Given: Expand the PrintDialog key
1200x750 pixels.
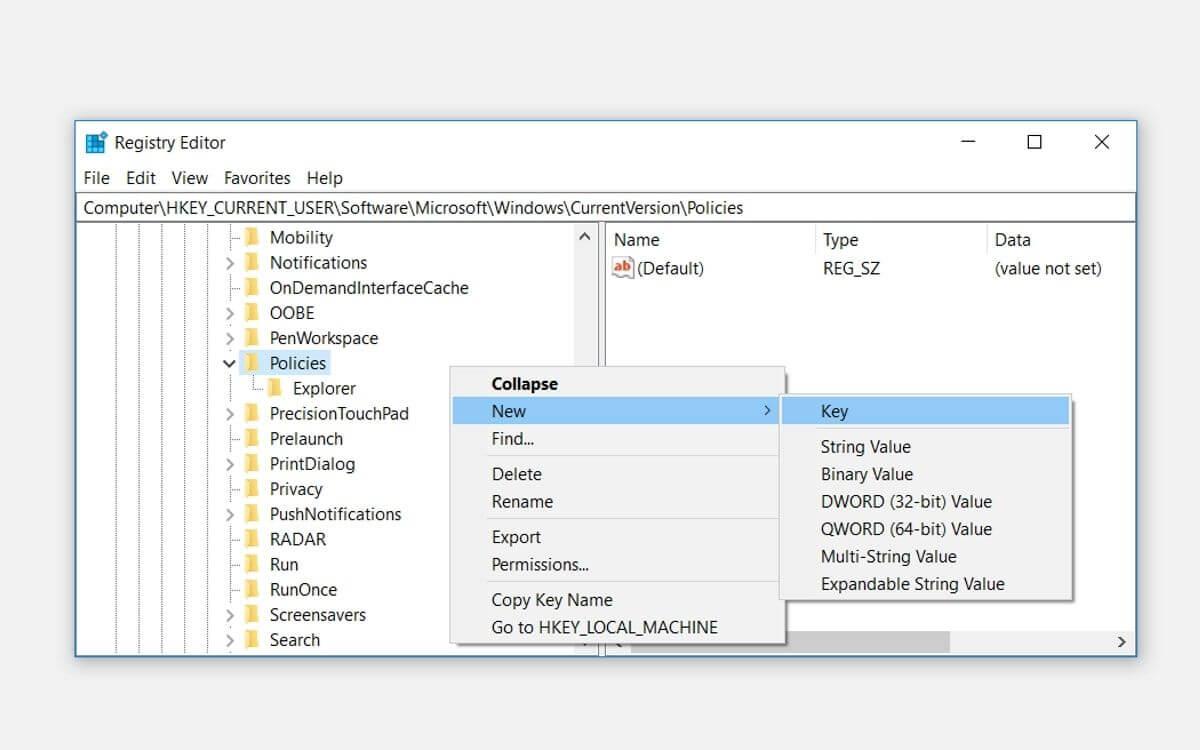Looking at the screenshot, I should coord(229,464).
